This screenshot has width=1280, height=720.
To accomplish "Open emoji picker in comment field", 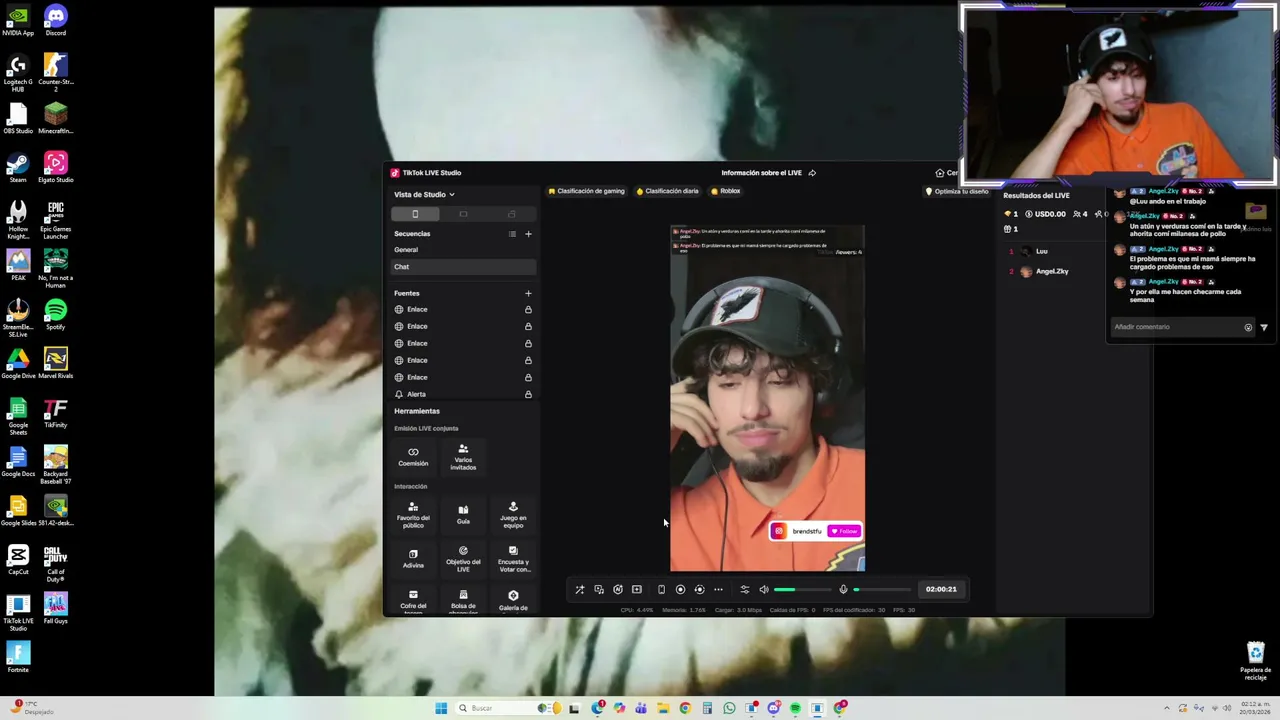I will pos(1248,327).
